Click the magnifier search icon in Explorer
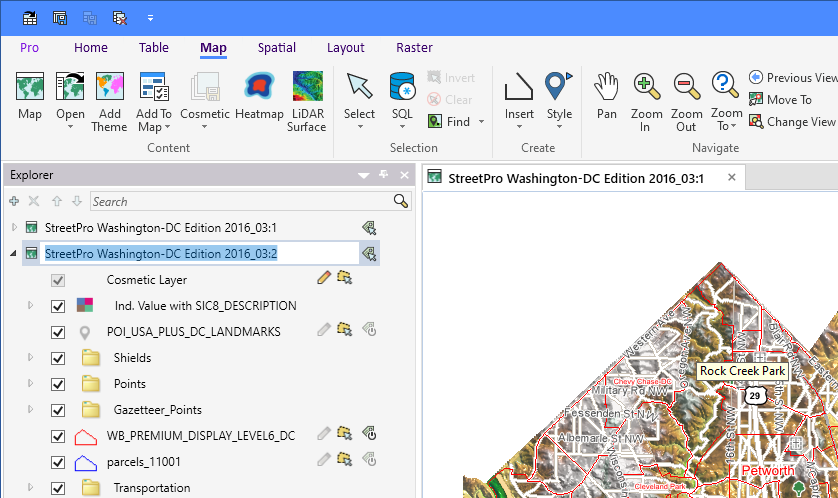 [x=400, y=201]
